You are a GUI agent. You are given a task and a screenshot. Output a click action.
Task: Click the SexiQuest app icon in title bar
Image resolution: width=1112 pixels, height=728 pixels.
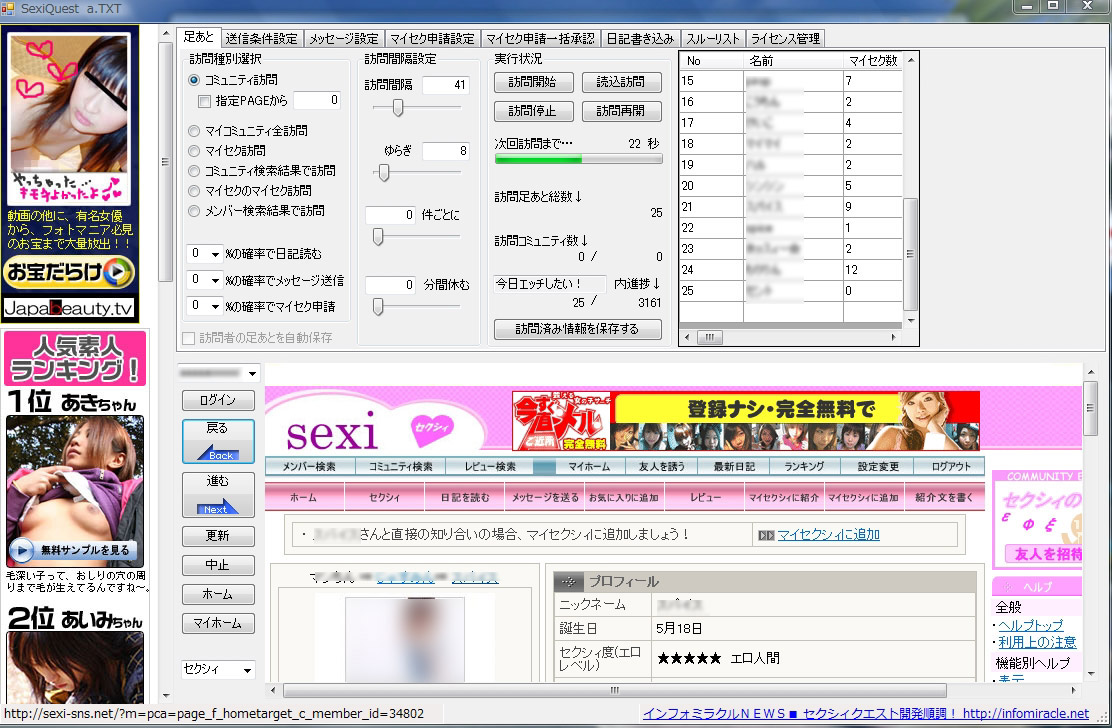coord(8,9)
